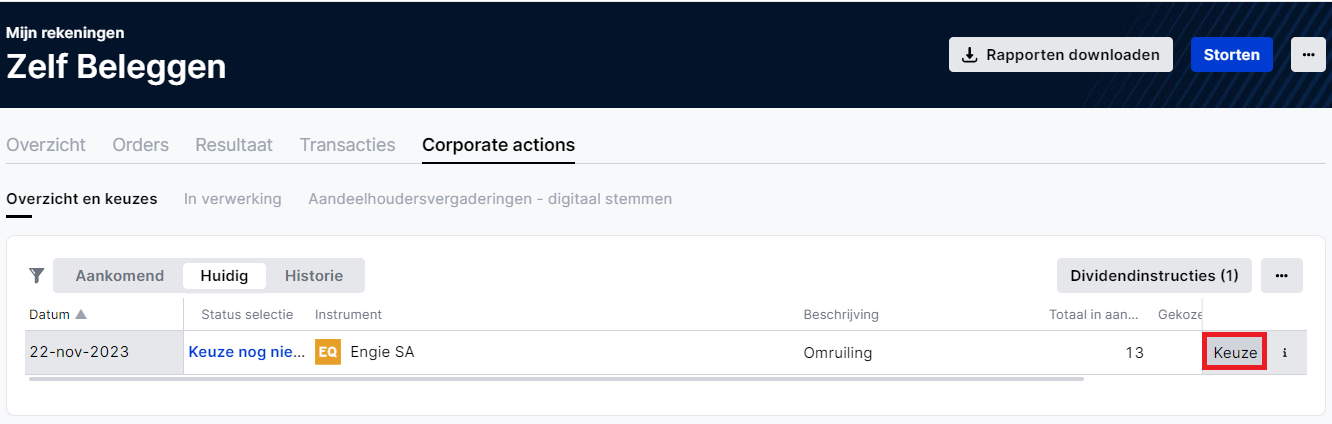Open the In verwerking sub-tab
This screenshot has width=1332, height=424.
[x=232, y=199]
